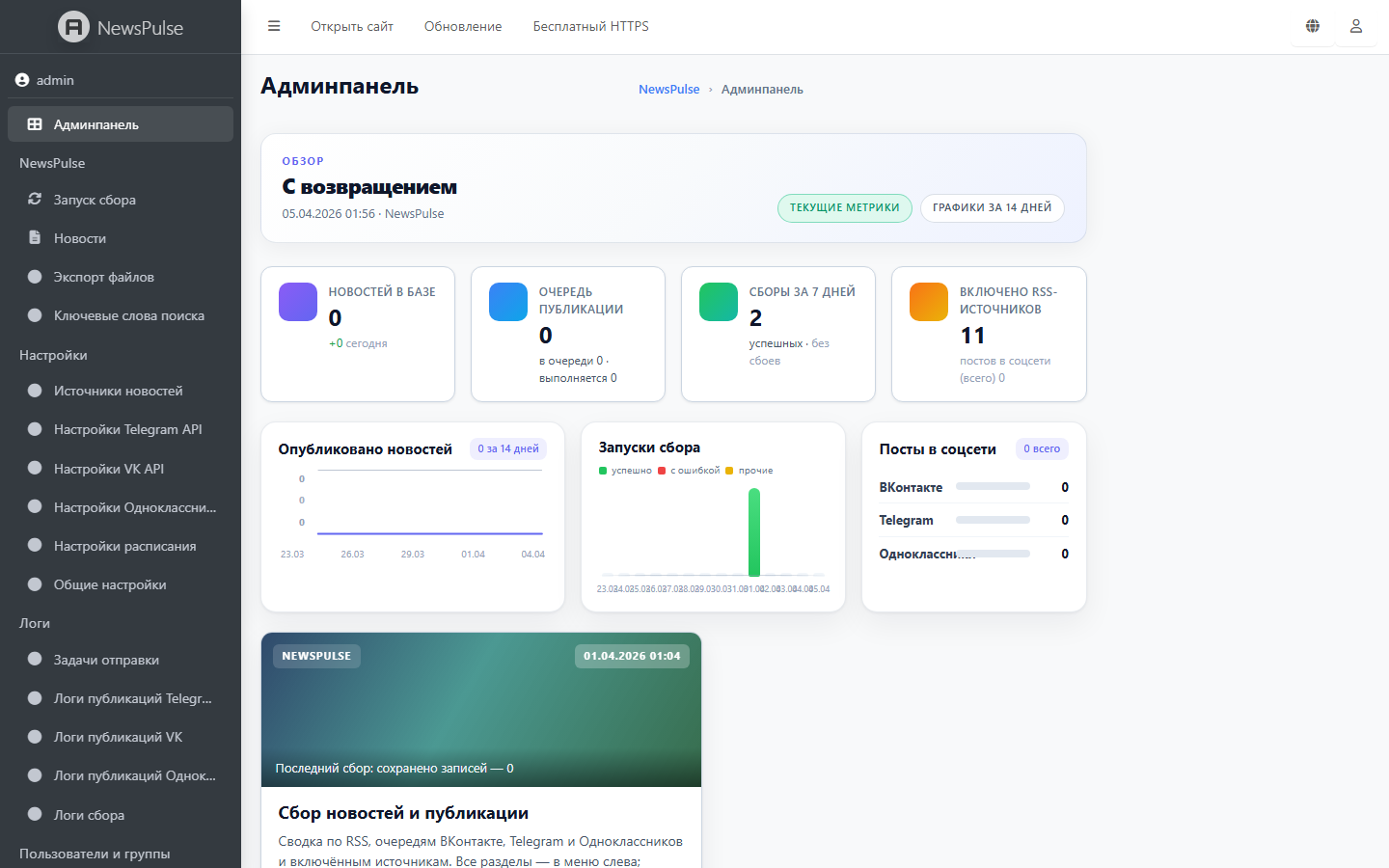Select Настройки Telegram API menu item

pyautogui.click(x=127, y=429)
